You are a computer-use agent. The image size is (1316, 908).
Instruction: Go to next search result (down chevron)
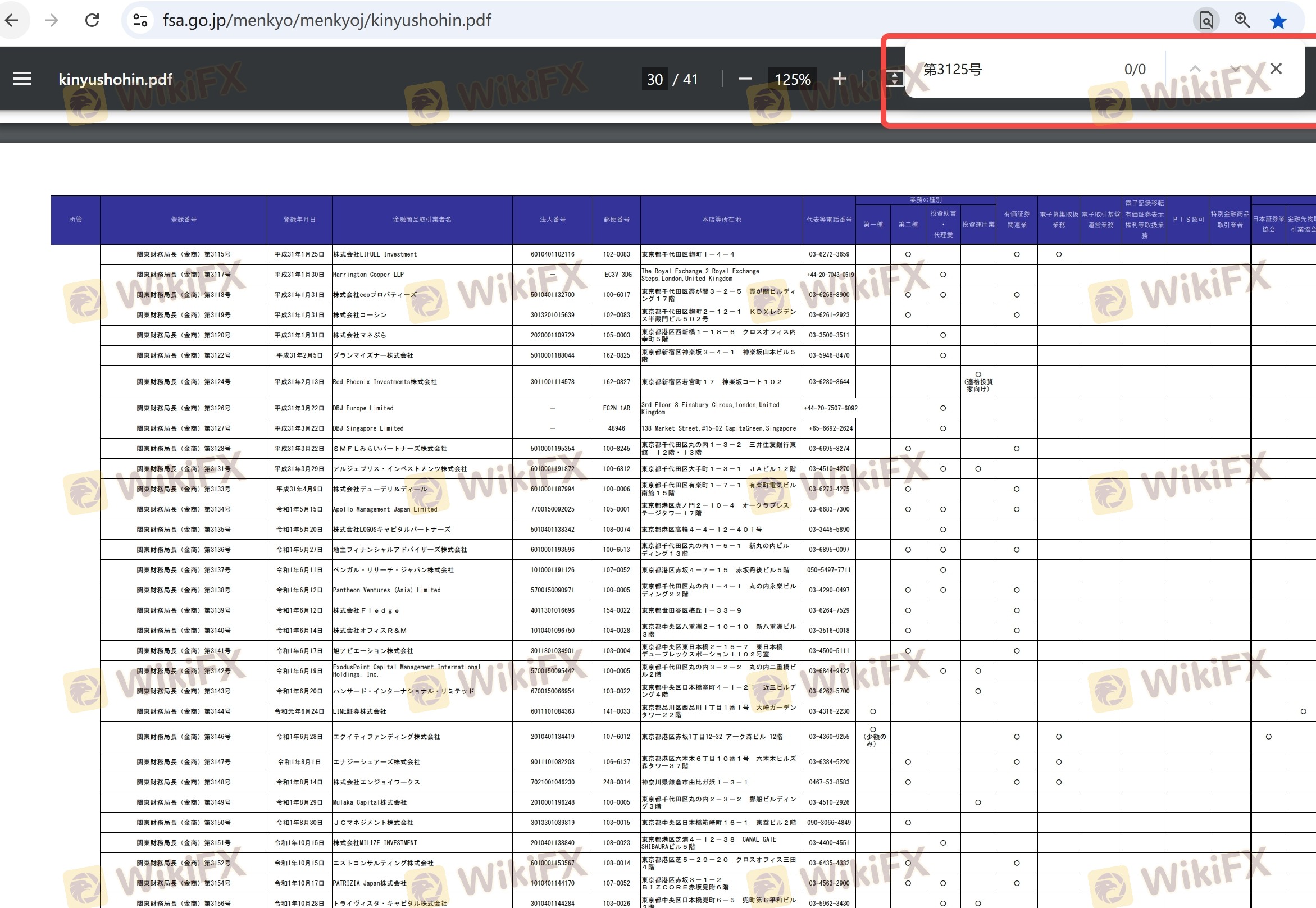click(x=1235, y=69)
